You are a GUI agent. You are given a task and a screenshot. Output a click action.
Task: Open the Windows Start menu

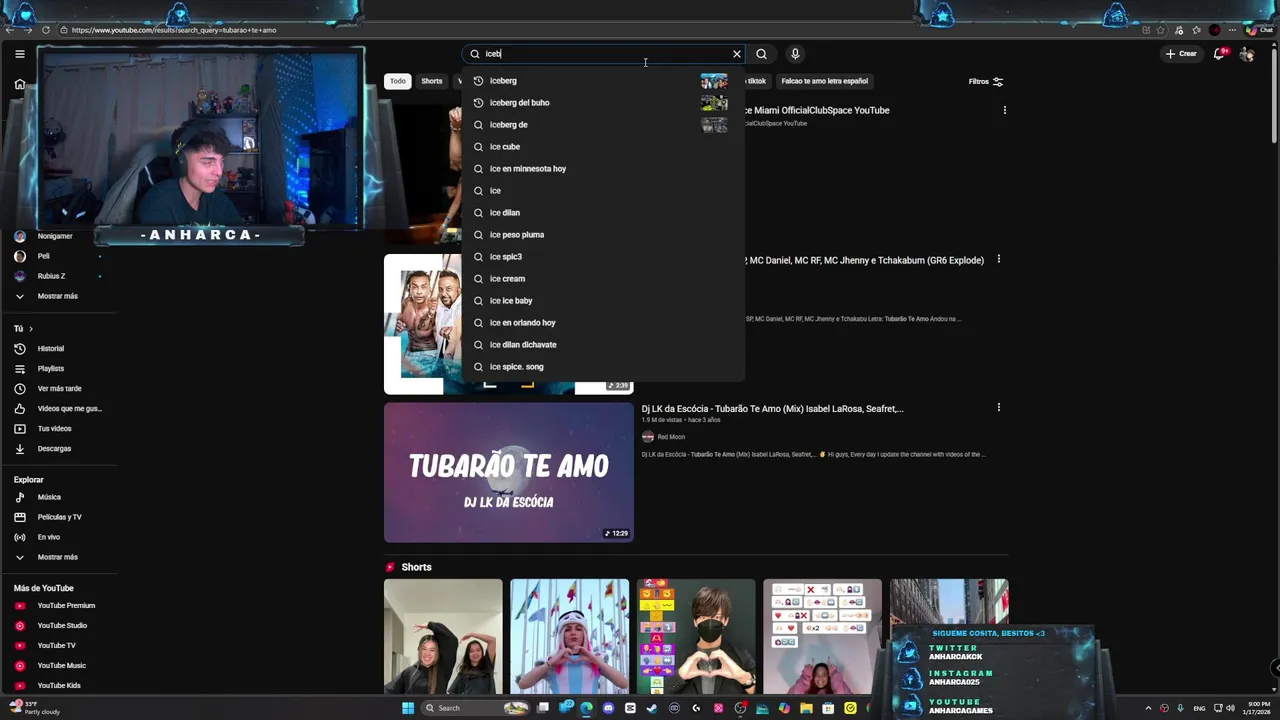[x=408, y=708]
